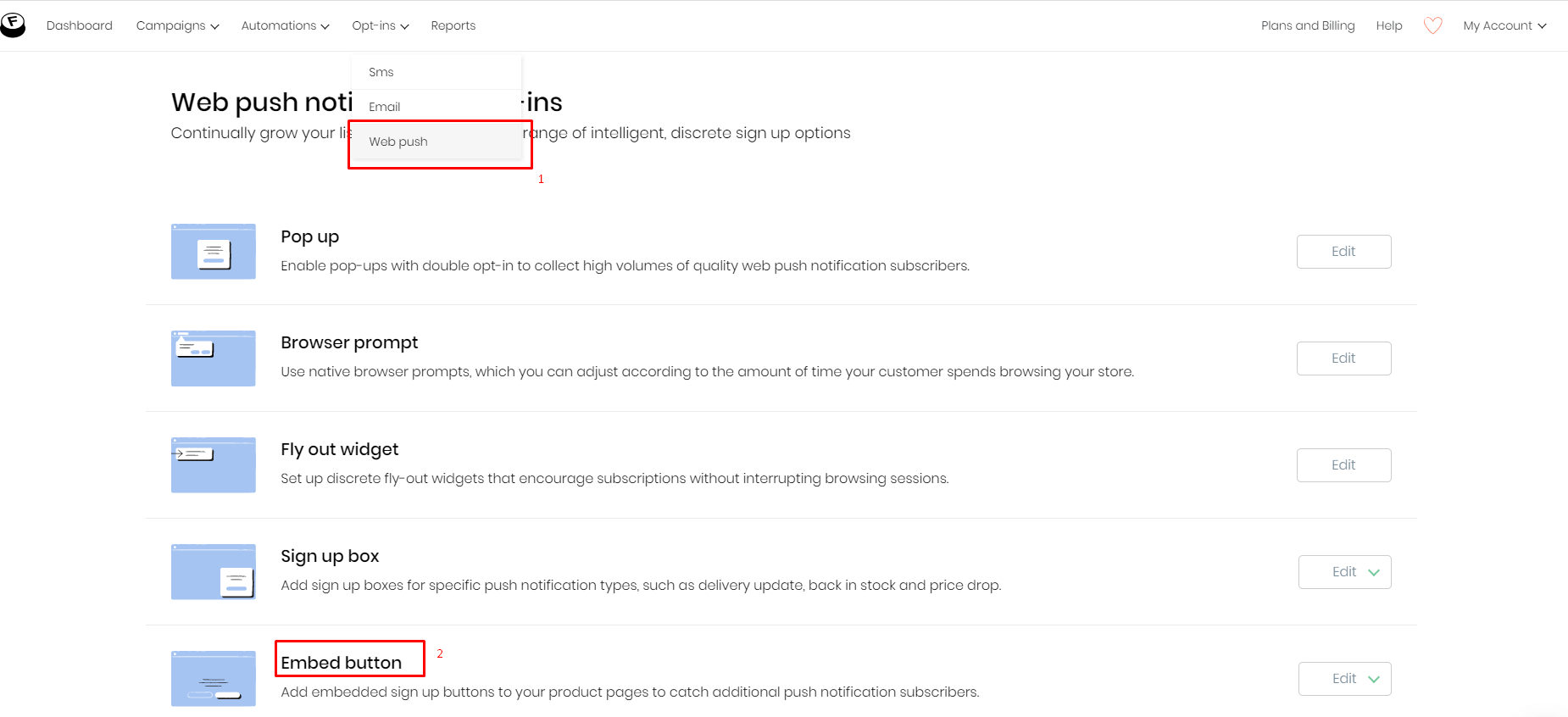Open the Reports page
The height and width of the screenshot is (717, 1568).
453,25
